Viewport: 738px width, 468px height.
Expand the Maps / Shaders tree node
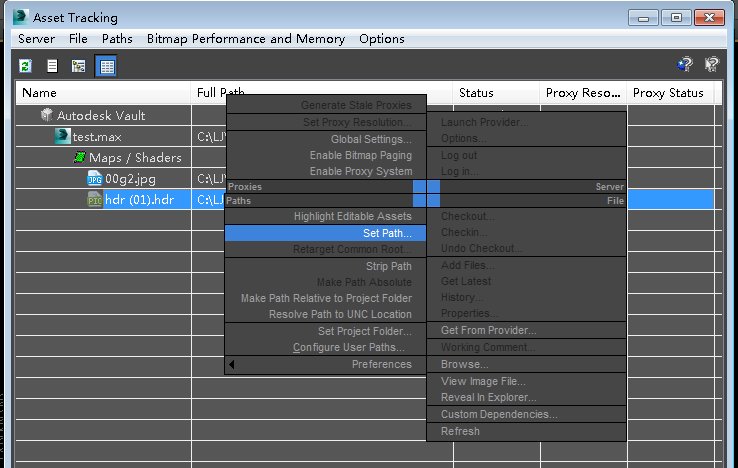(80, 157)
